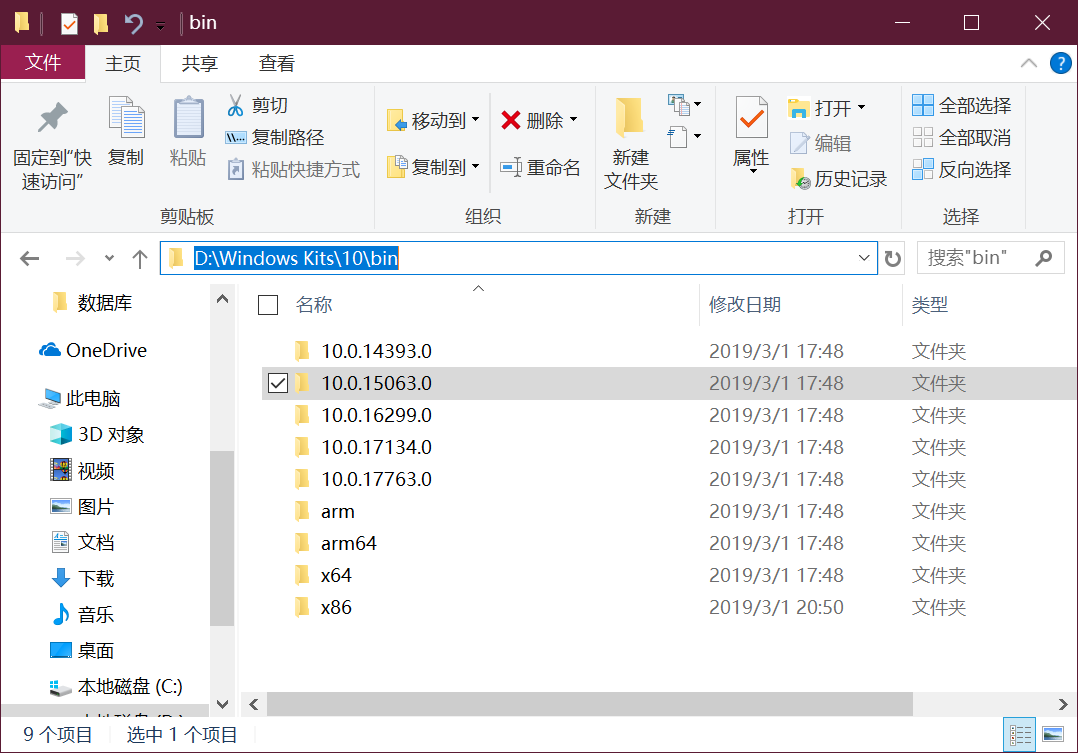
Task: Click the Edit command in ribbon
Action: tap(820, 143)
